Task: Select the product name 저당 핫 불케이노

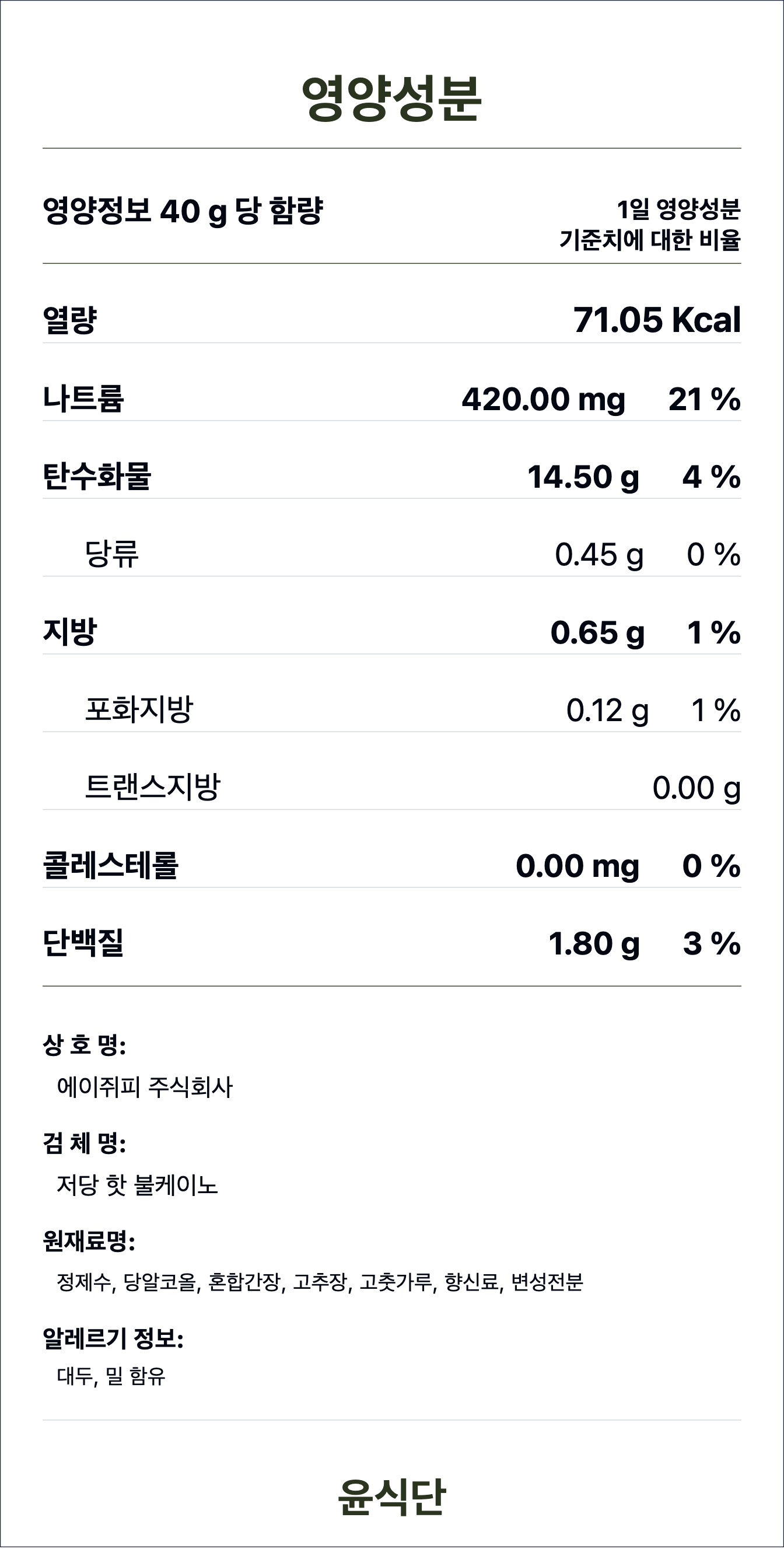Action: pos(137,1184)
